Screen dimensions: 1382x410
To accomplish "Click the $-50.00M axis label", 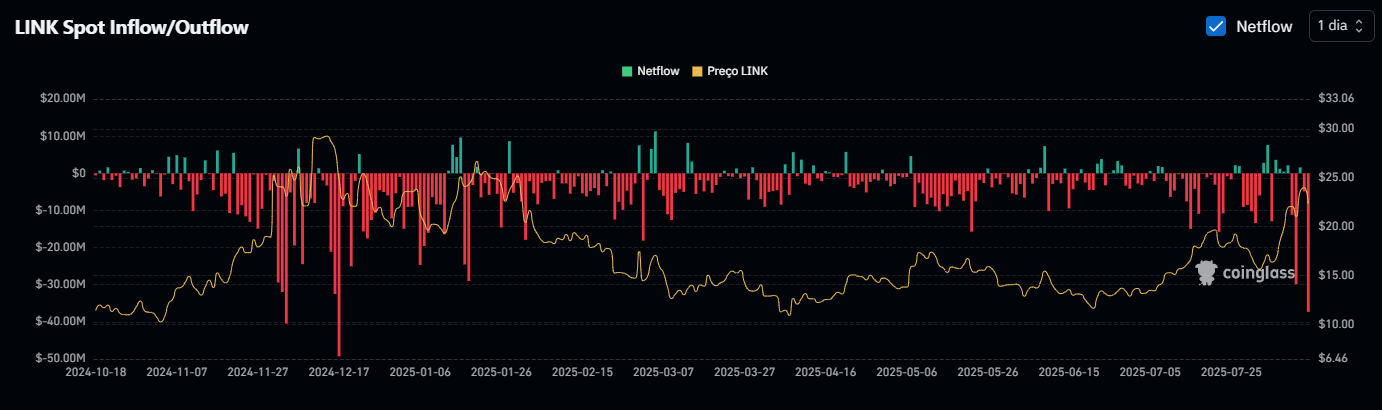I will click(x=60, y=358).
